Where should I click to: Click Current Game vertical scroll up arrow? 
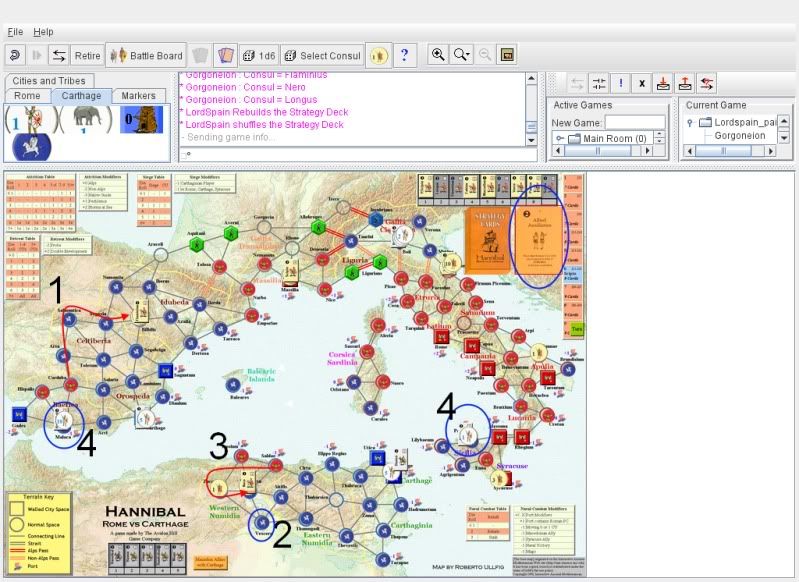784,121
